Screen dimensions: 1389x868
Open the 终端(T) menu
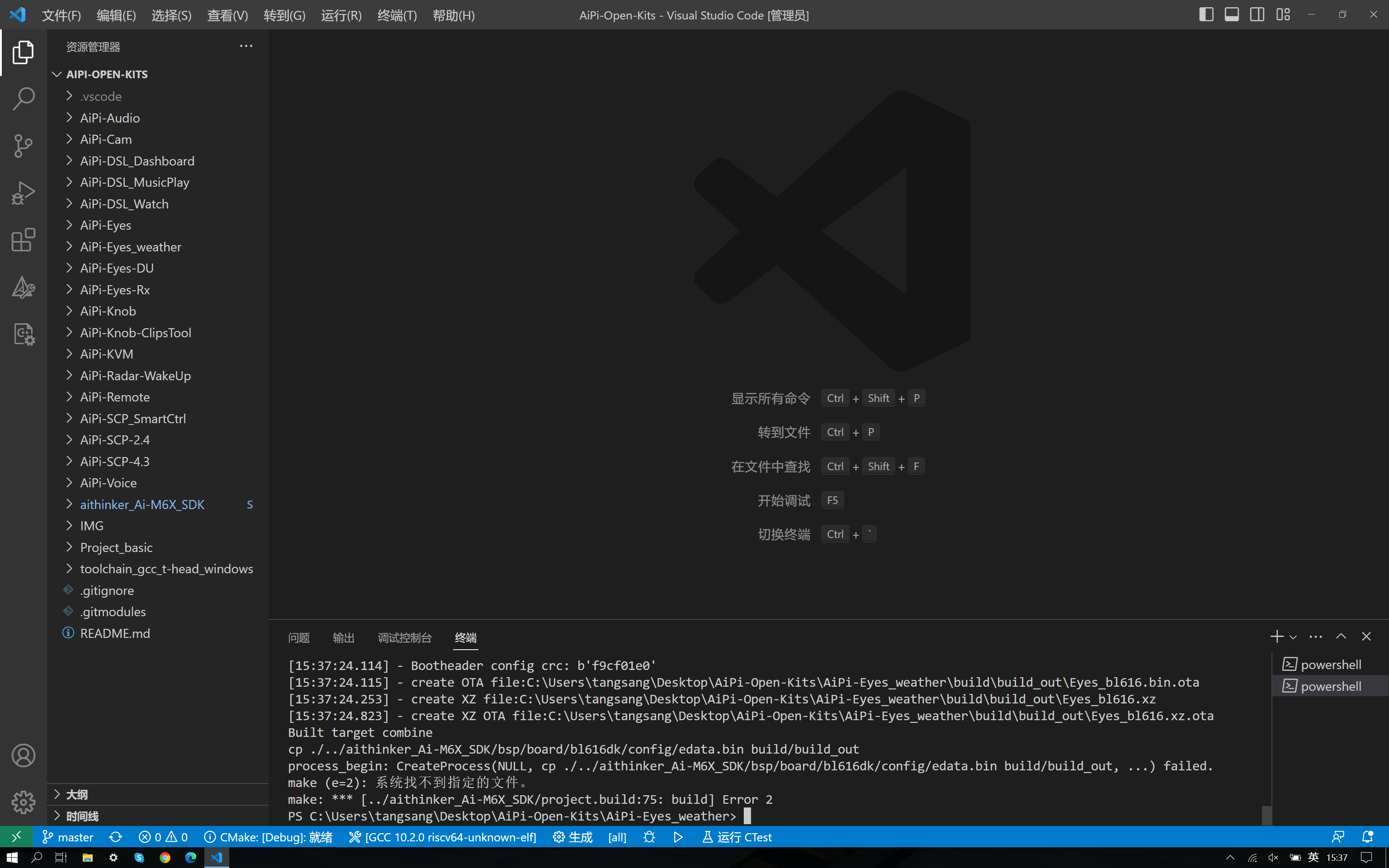coord(397,15)
